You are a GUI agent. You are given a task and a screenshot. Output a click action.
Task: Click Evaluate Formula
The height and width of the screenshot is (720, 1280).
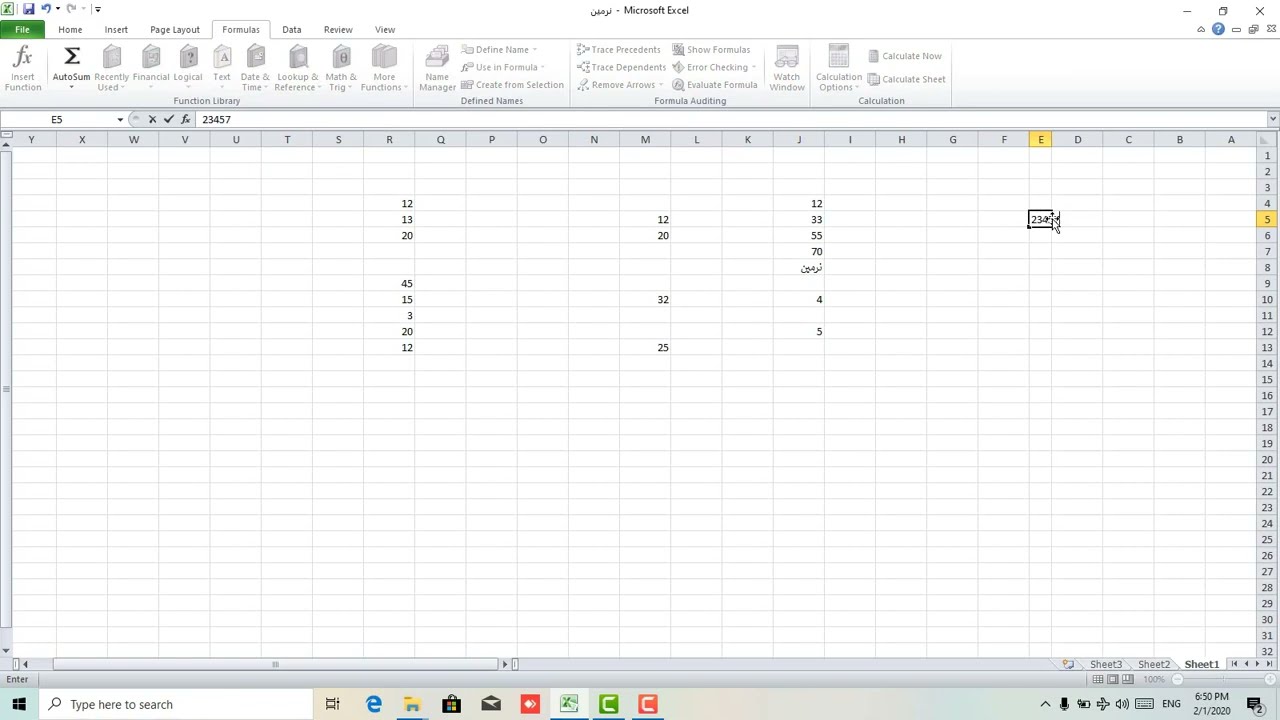tap(715, 85)
